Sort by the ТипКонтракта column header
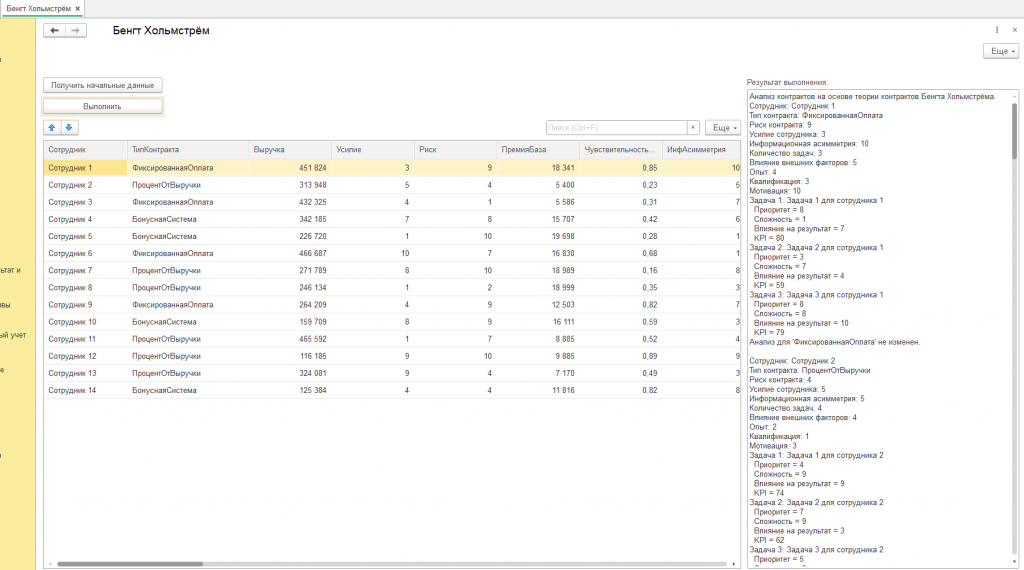This screenshot has height=570, width=1024. click(188, 150)
